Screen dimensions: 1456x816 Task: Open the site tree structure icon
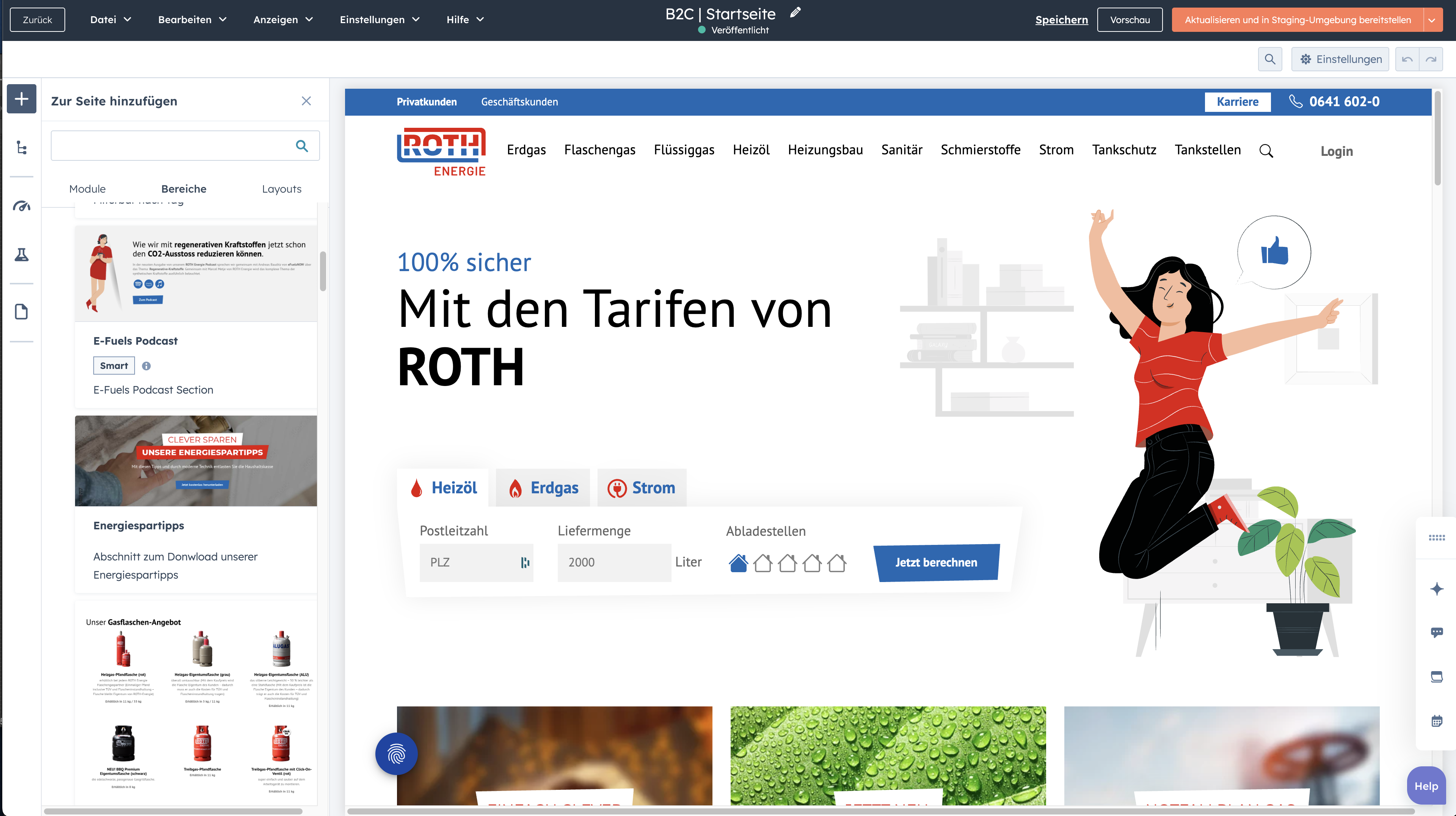pyautogui.click(x=22, y=148)
